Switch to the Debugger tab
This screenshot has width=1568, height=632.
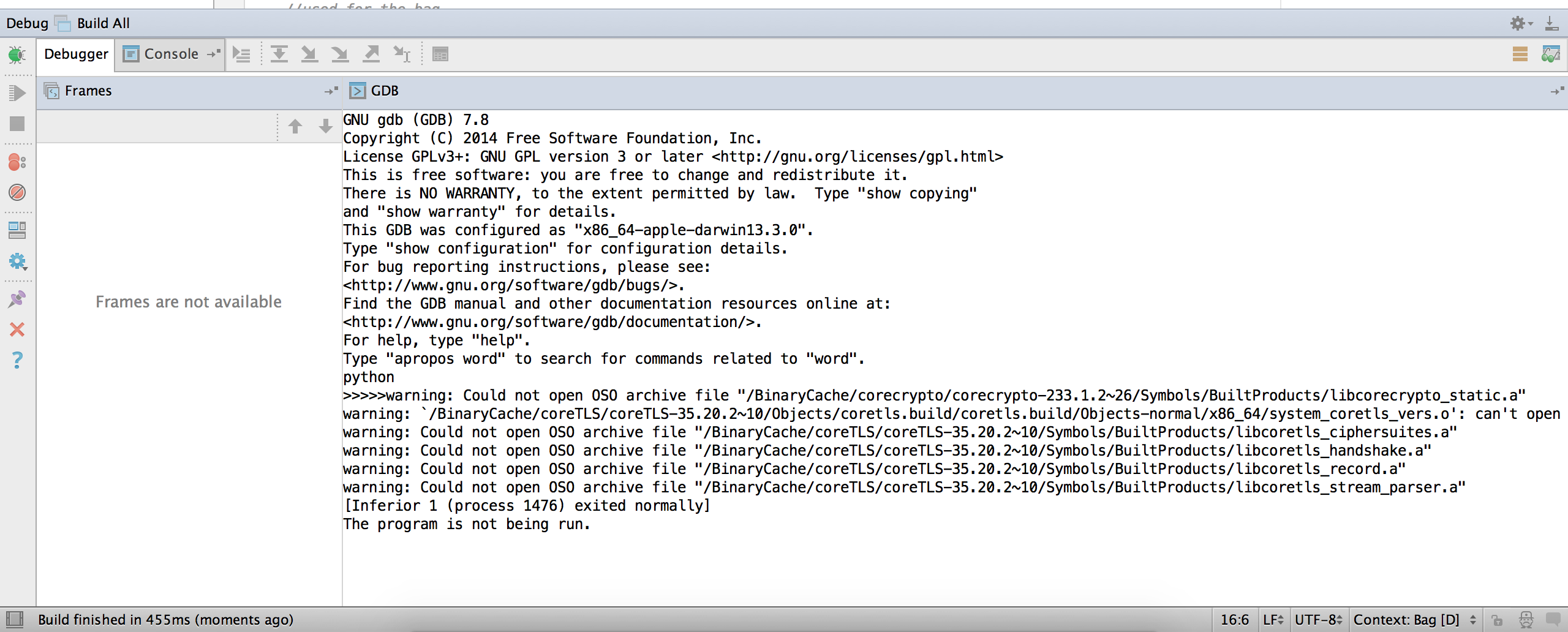tap(76, 55)
